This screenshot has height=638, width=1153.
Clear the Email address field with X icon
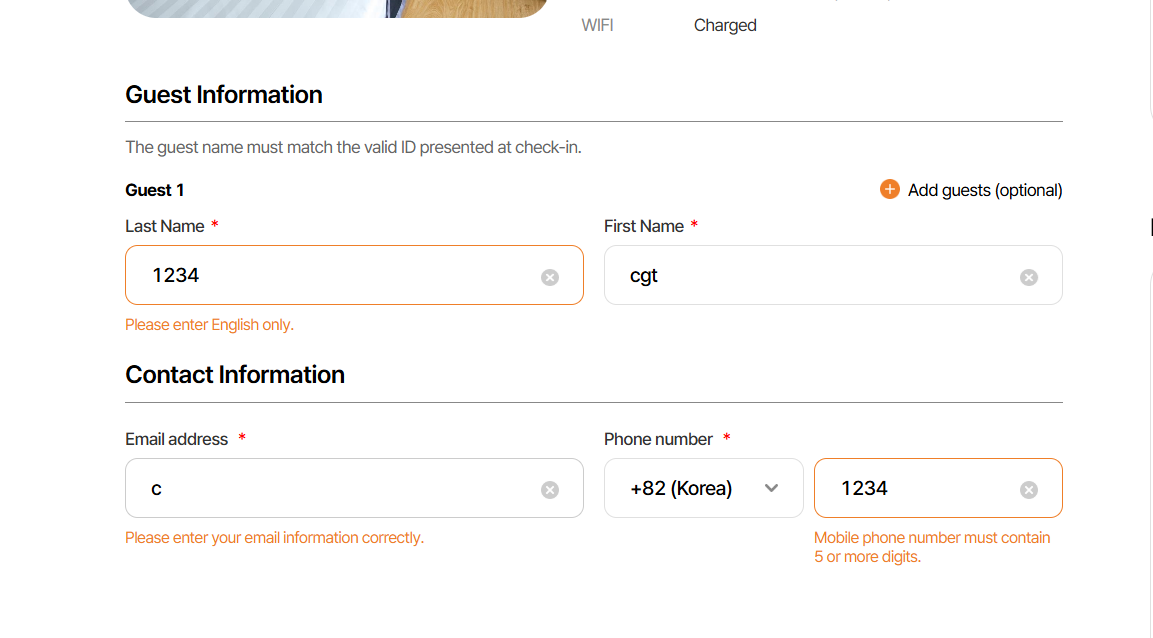550,489
